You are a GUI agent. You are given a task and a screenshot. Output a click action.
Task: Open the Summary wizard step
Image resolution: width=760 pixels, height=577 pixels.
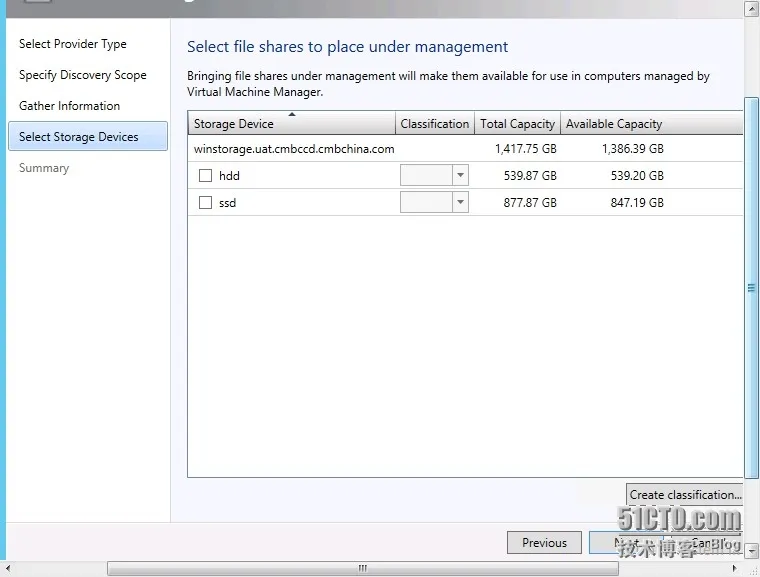(x=44, y=168)
